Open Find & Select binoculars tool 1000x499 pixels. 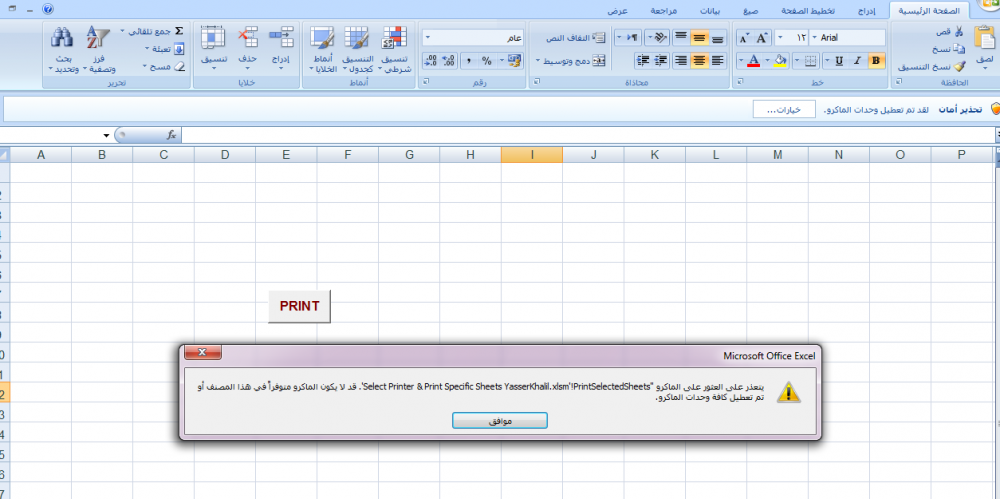tap(62, 39)
